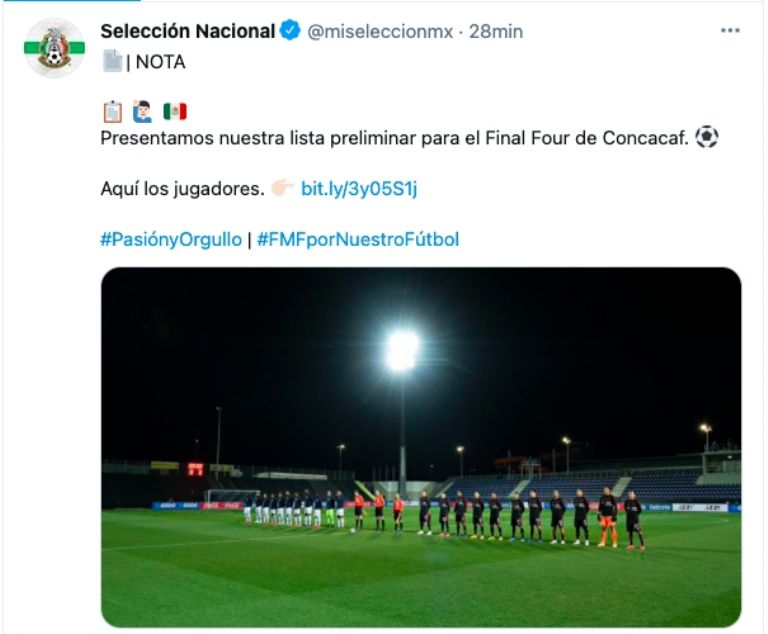This screenshot has width=768, height=634.
Task: Click the 'Aquí los jugadores.' text
Action: [x=182, y=188]
